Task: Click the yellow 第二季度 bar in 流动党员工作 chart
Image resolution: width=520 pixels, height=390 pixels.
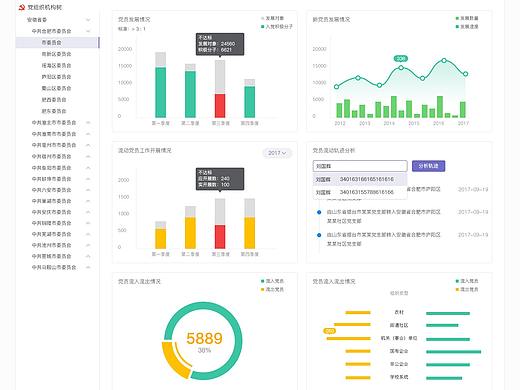Action: pos(190,233)
